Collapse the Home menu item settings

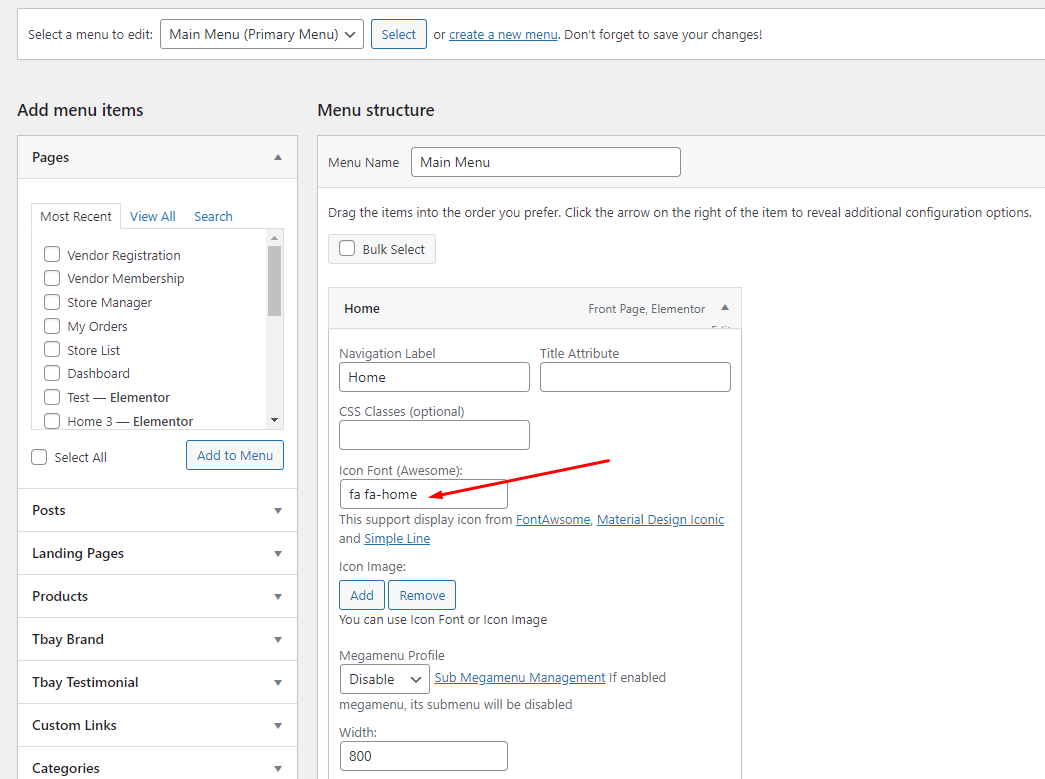coord(725,308)
